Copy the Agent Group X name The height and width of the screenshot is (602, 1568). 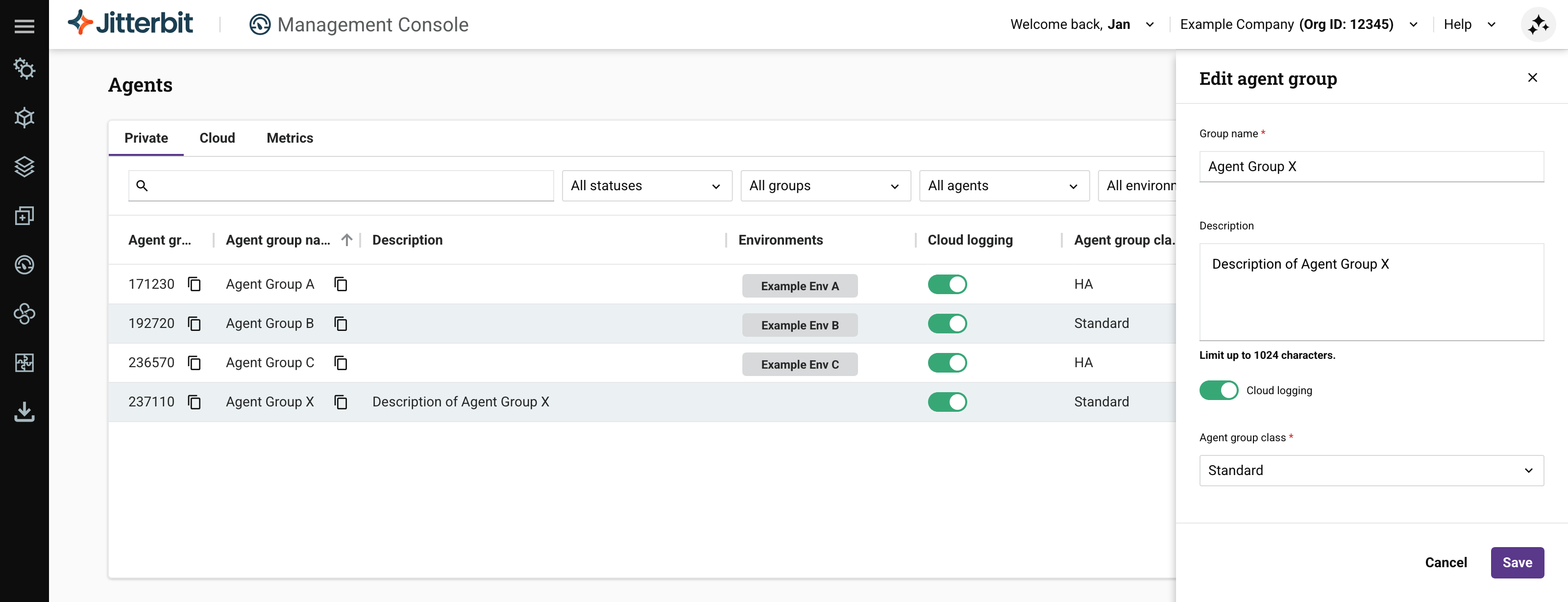pos(341,401)
